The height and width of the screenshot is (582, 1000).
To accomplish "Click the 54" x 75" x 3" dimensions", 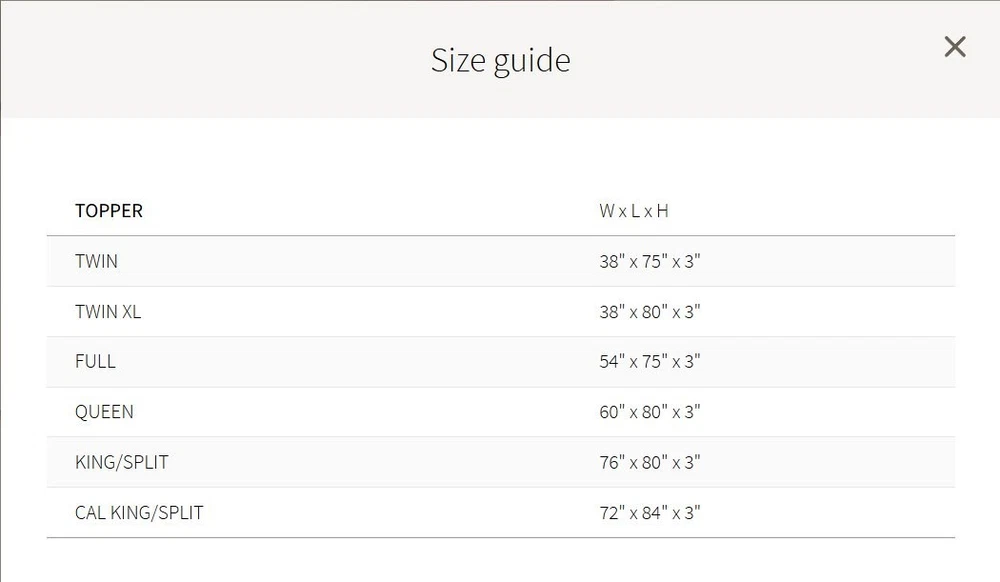I will pyautogui.click(x=650, y=362).
